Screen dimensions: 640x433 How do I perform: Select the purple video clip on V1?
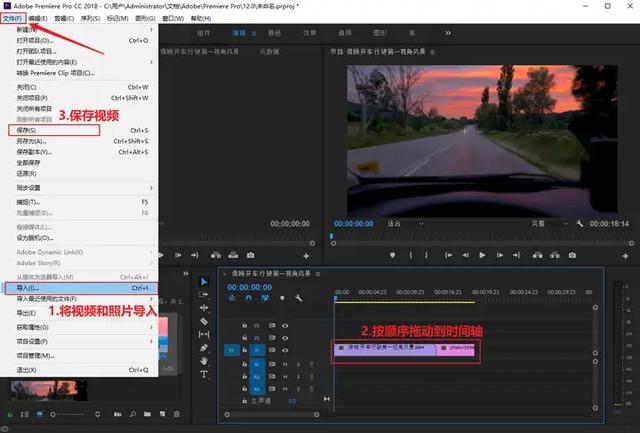point(385,349)
